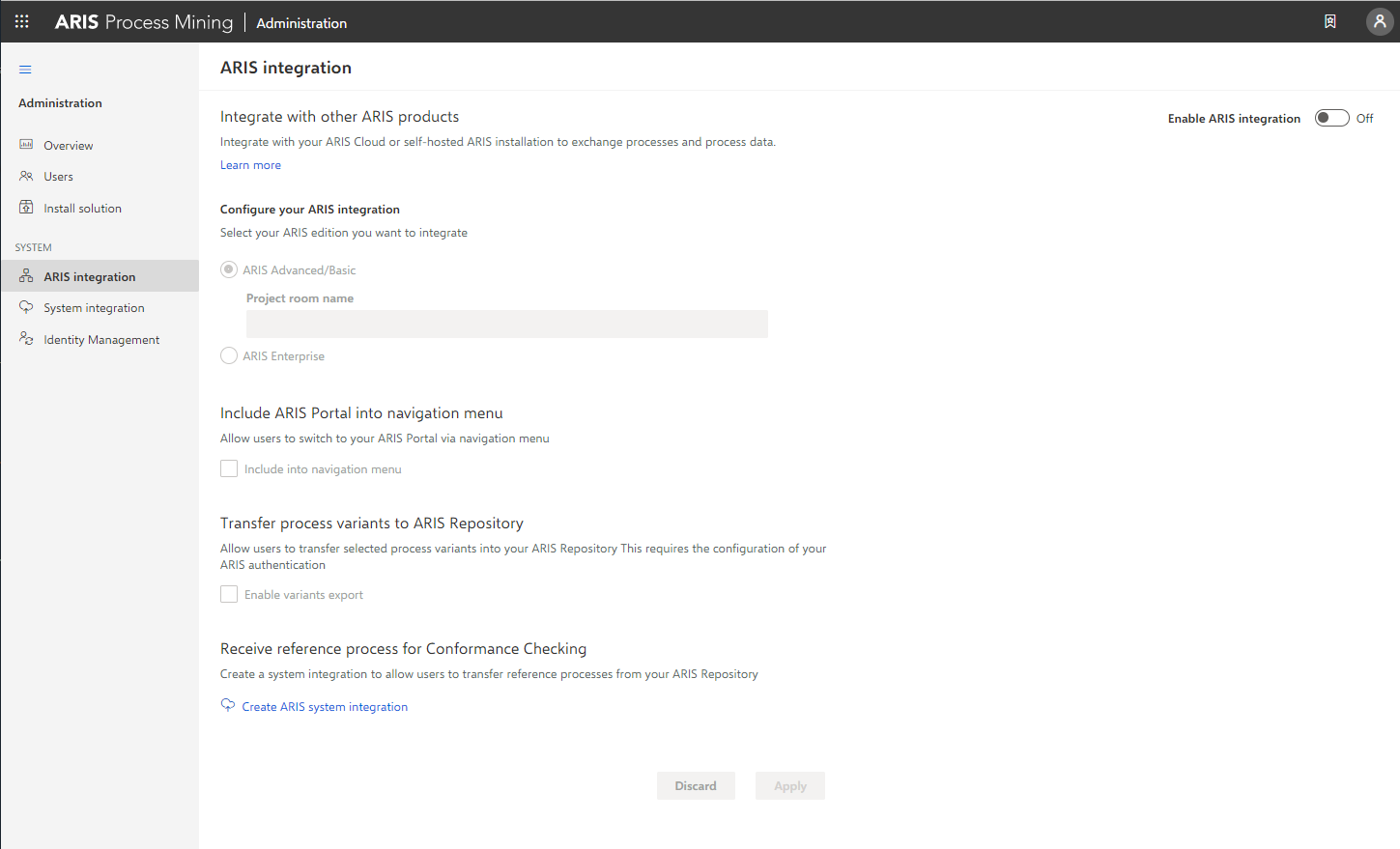Click the Include ARIS Portal into navigation menu heading

[x=361, y=412]
